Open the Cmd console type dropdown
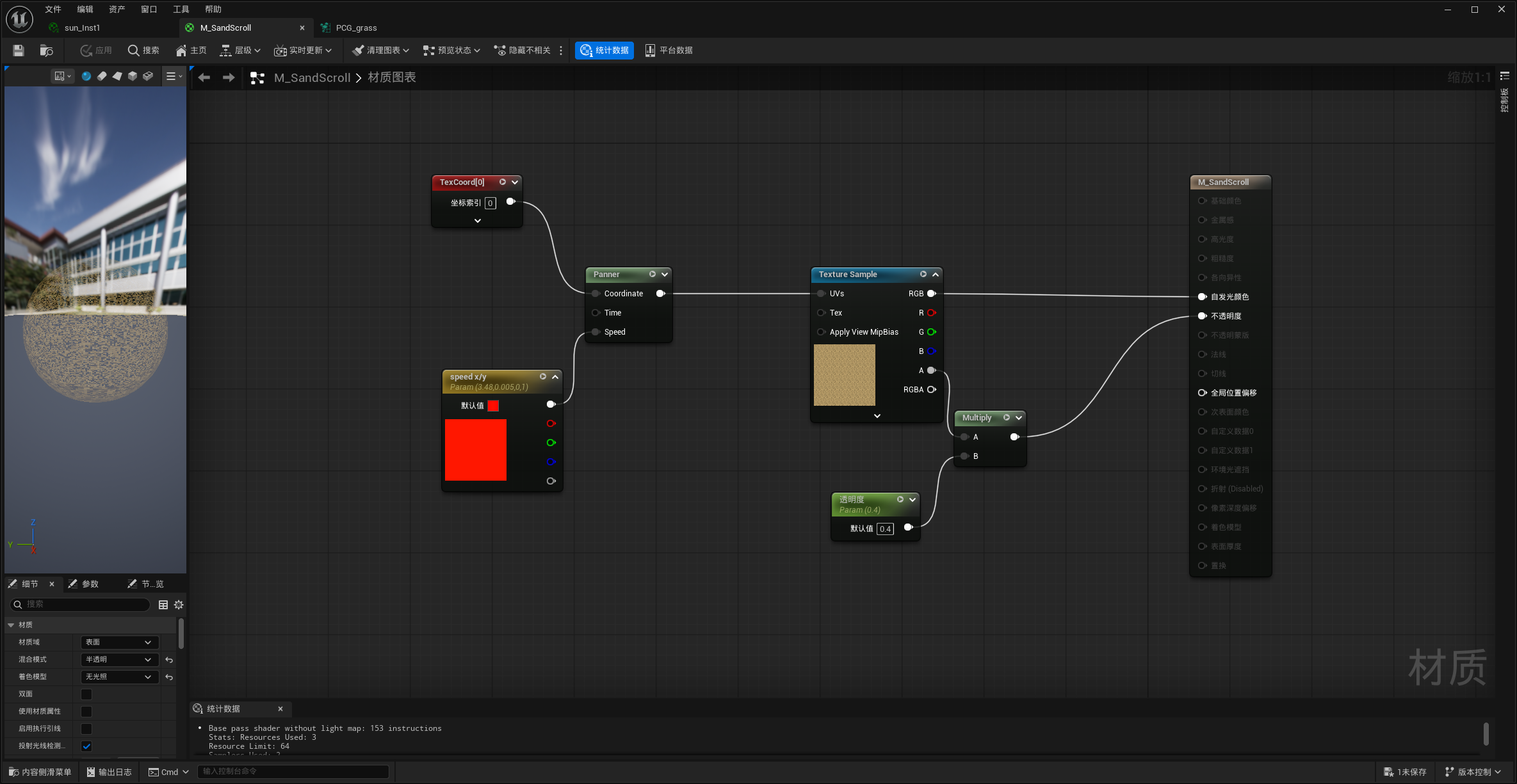 [x=168, y=772]
